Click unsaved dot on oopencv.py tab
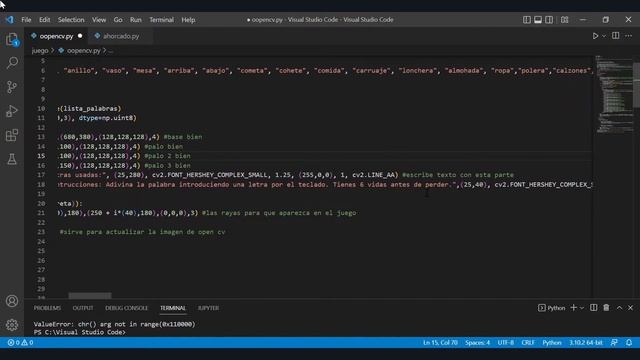 (80, 36)
